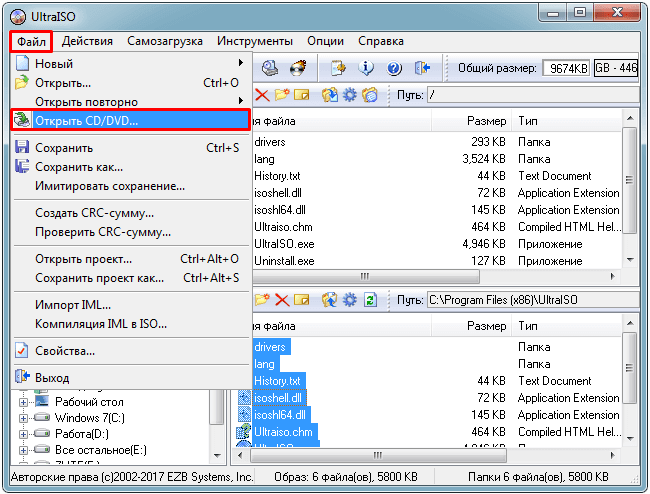
Task: Click the rename icon in the local pane toolbar
Action: pos(301,300)
